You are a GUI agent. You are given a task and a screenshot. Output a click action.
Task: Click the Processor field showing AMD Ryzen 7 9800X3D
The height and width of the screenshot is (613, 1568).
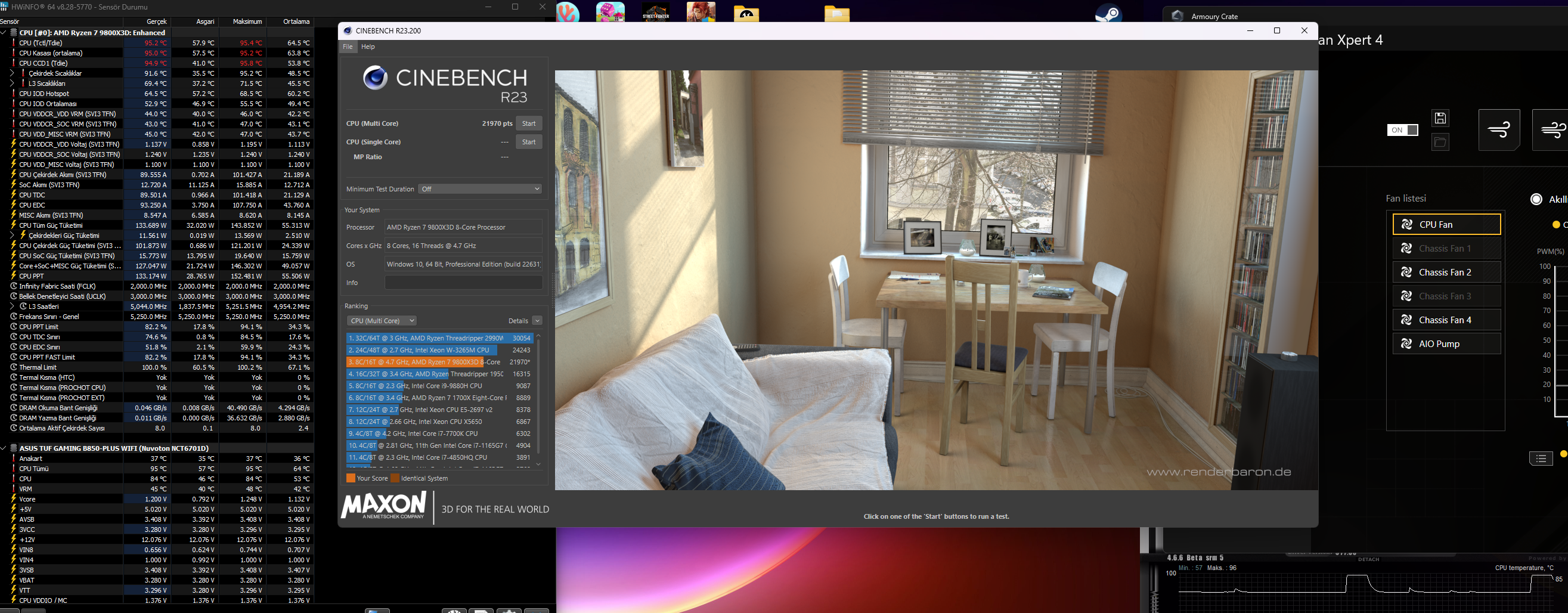pos(463,227)
